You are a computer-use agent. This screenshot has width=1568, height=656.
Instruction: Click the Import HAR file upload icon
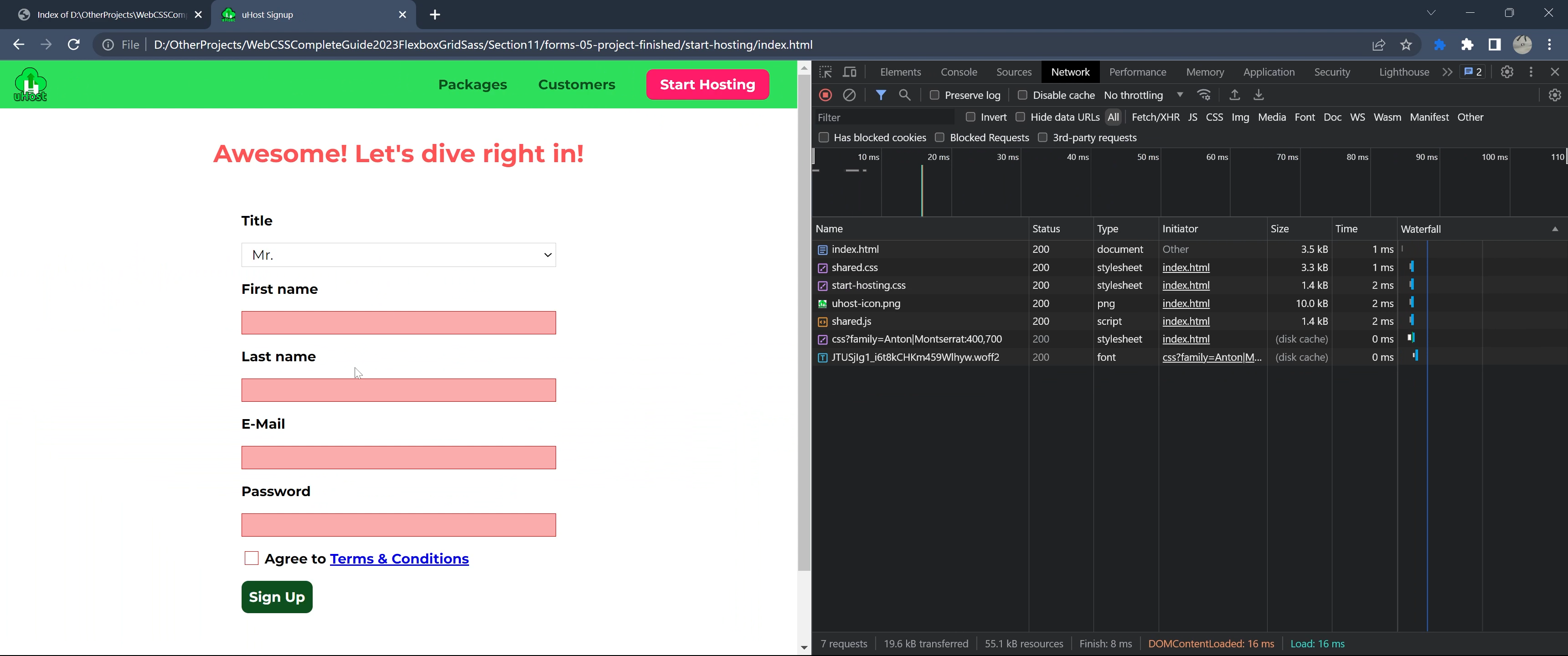click(x=1234, y=95)
